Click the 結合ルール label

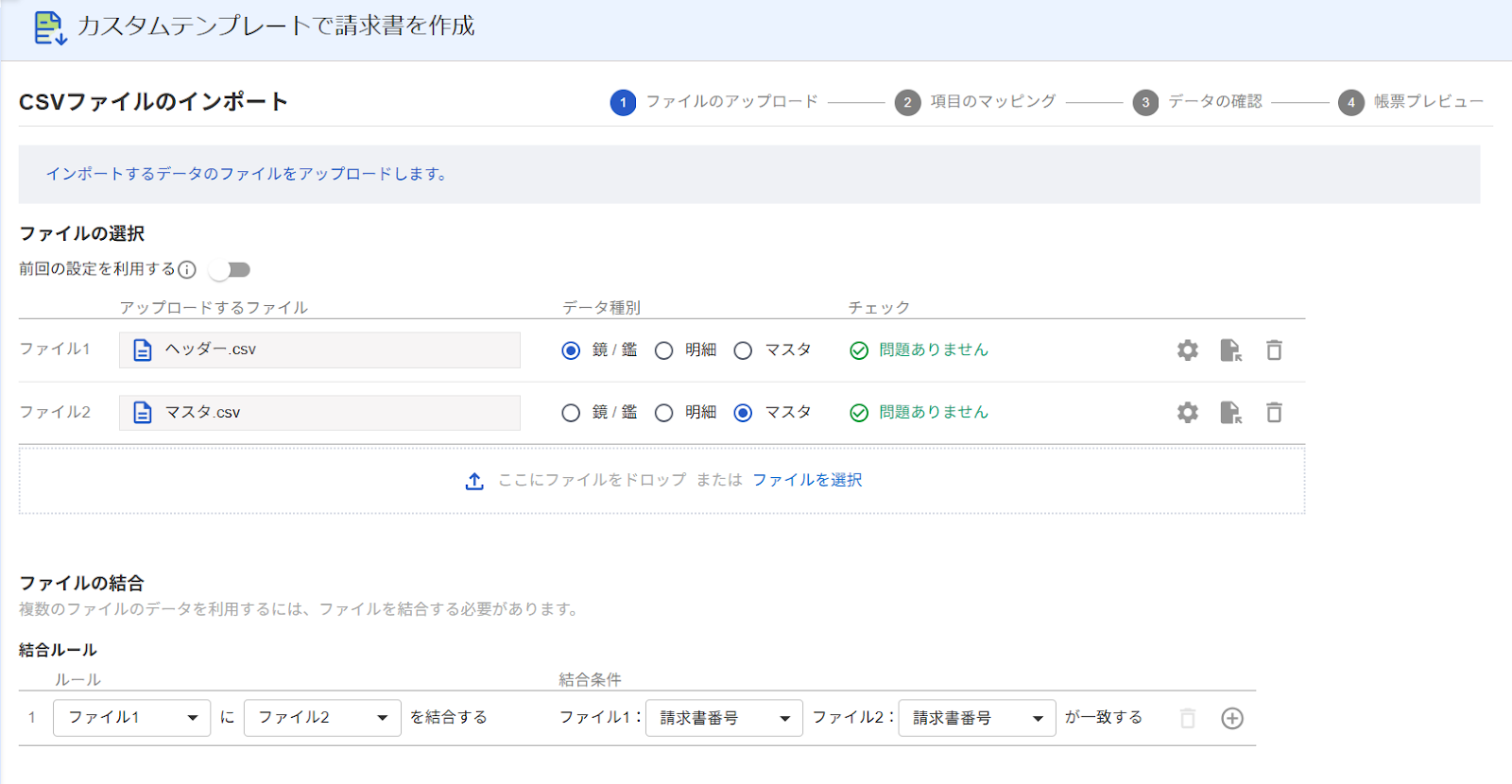(x=58, y=650)
